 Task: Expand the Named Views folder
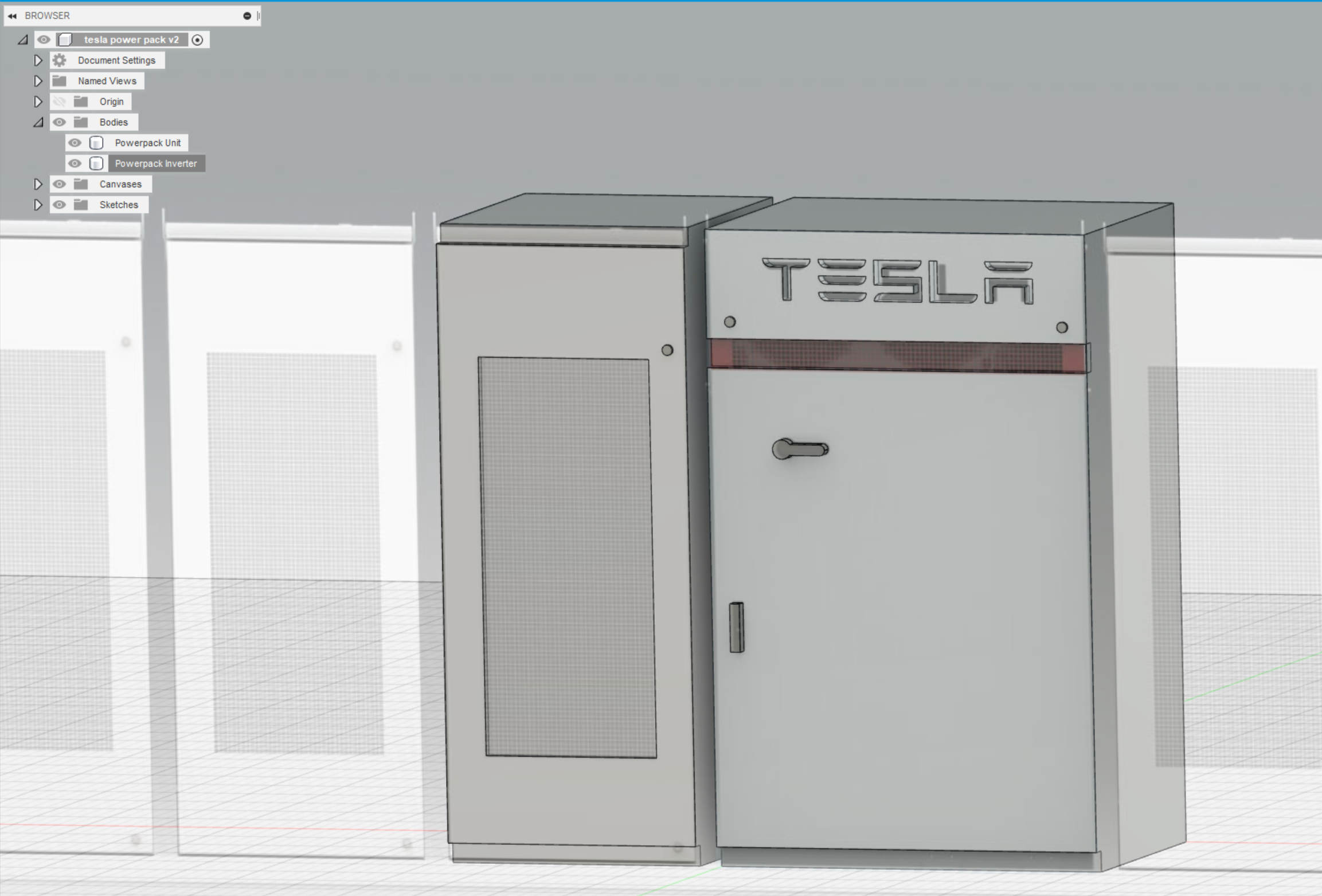(38, 81)
